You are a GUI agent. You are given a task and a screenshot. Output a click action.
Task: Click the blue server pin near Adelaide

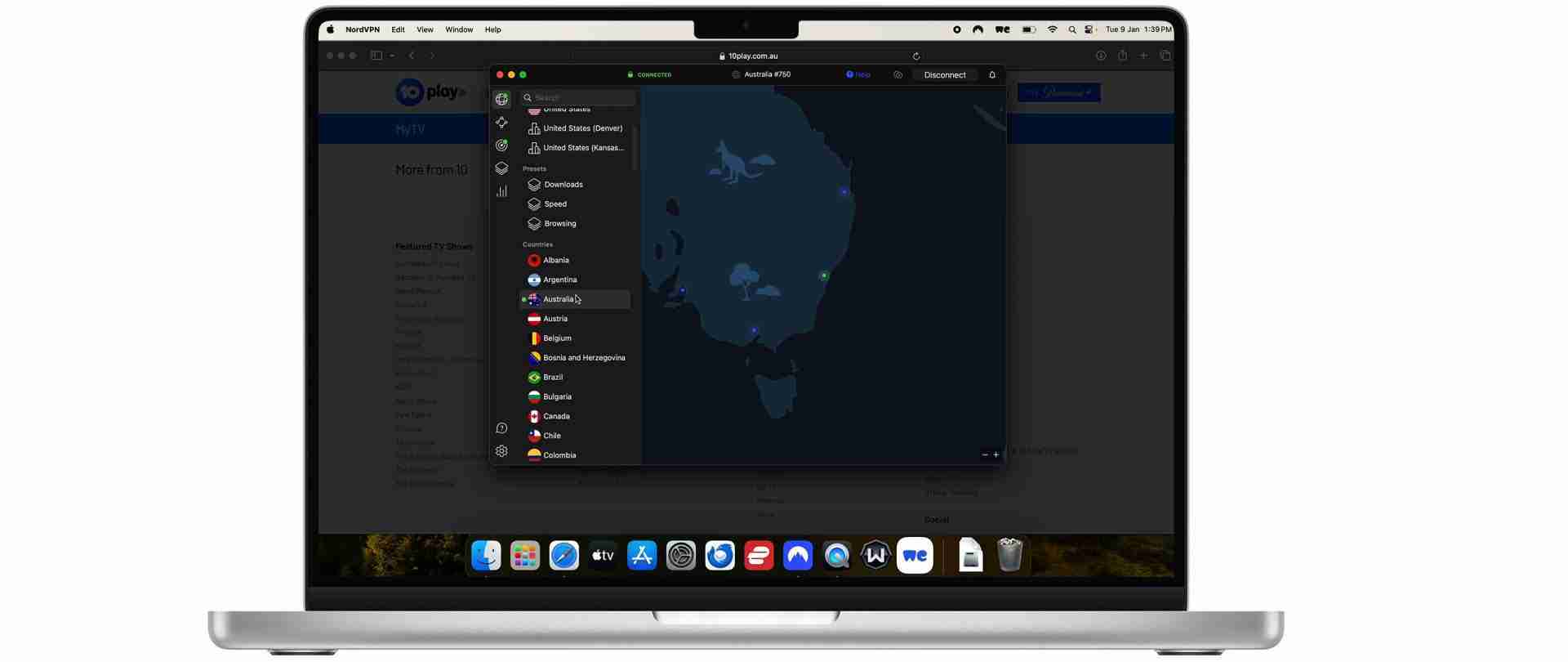(x=683, y=290)
